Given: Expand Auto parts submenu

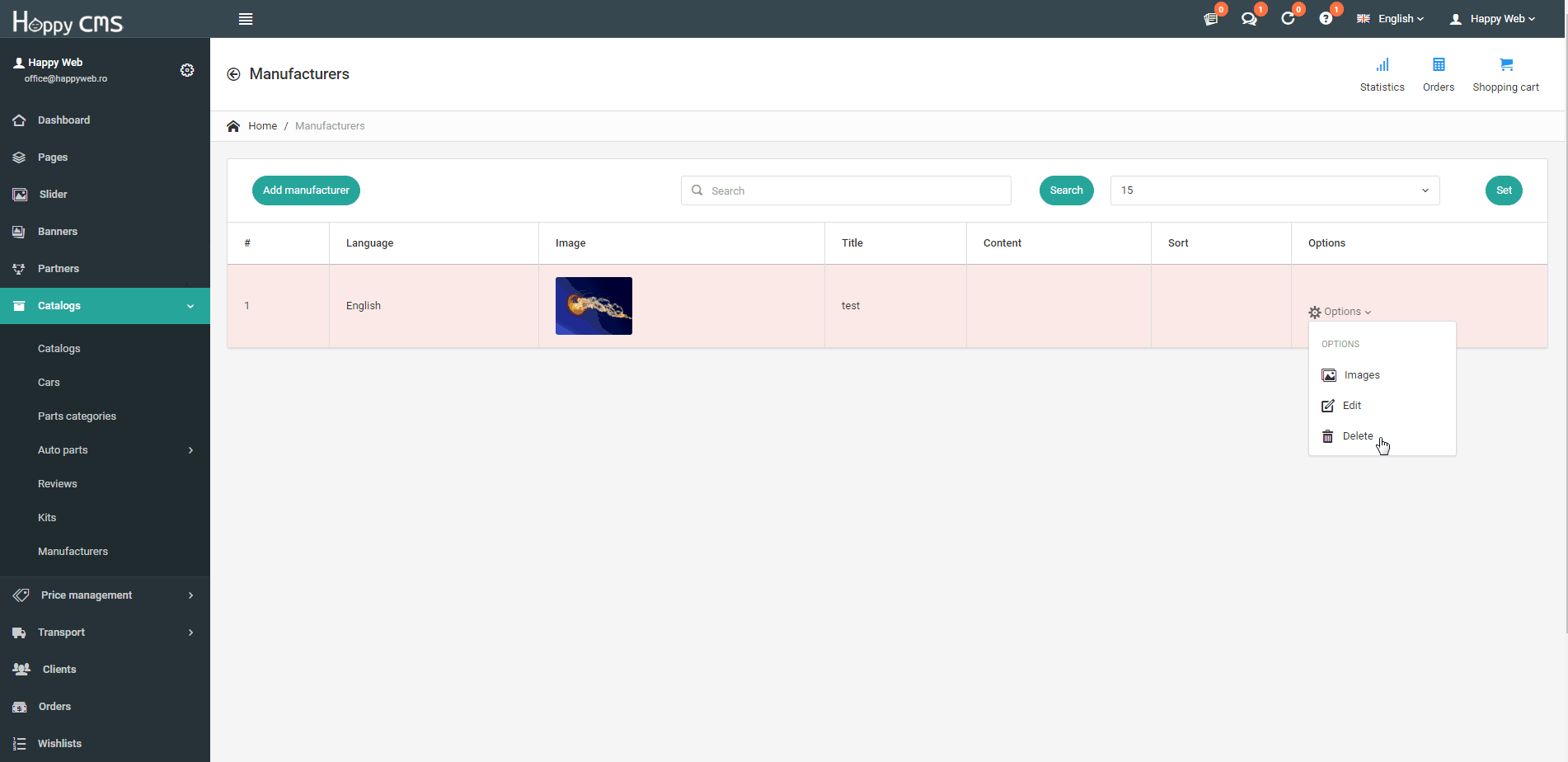Looking at the screenshot, I should [105, 450].
